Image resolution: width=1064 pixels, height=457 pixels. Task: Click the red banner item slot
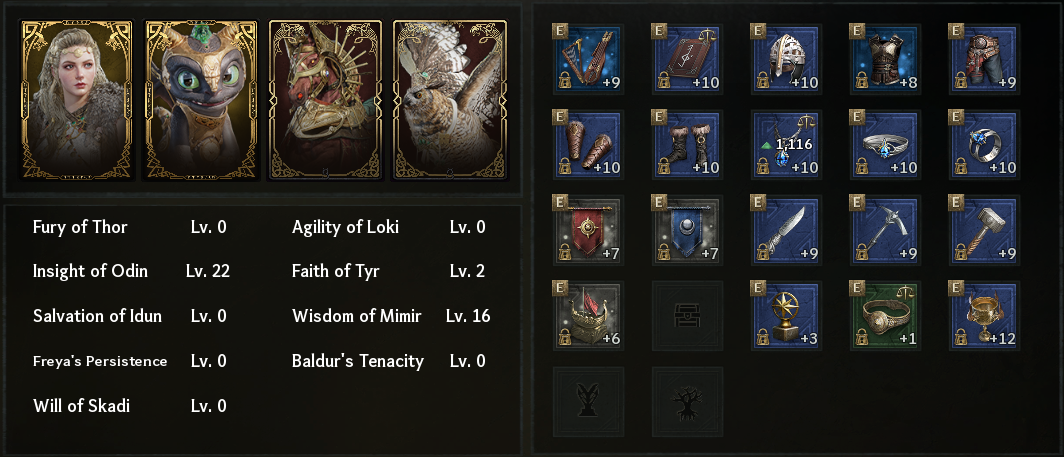click(x=587, y=230)
